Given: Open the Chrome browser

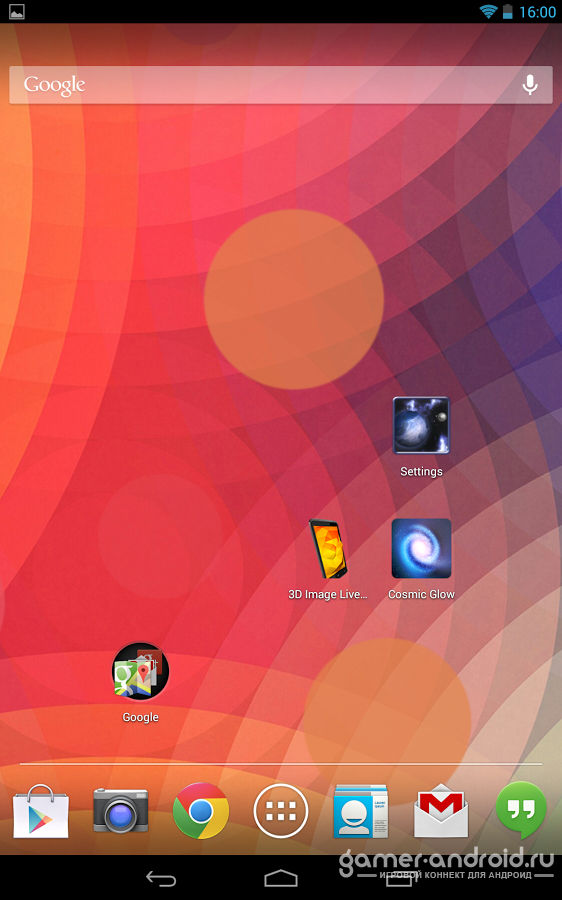Looking at the screenshot, I should (201, 811).
